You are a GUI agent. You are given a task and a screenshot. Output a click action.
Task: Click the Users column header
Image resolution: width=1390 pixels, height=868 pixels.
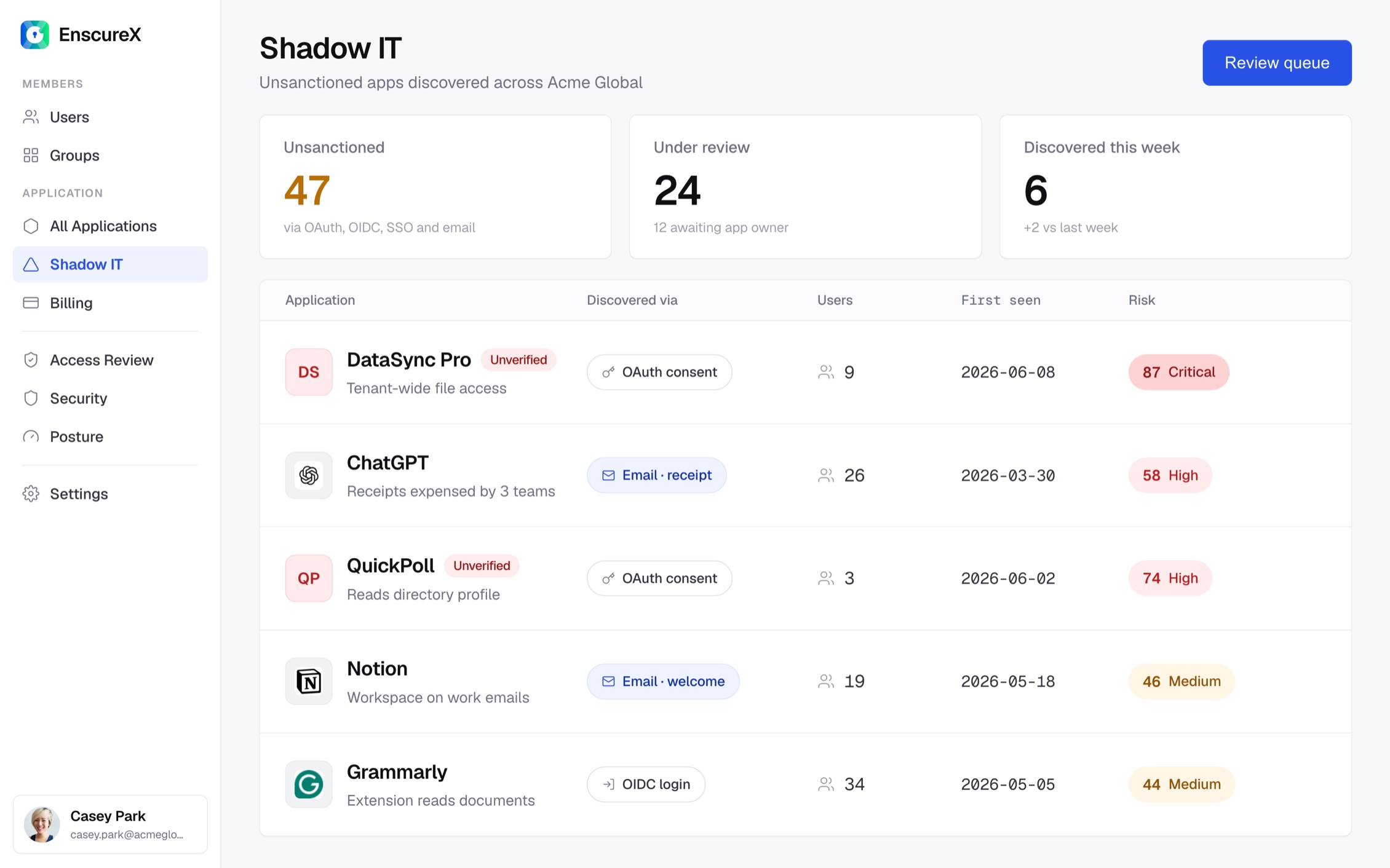pyautogui.click(x=835, y=300)
